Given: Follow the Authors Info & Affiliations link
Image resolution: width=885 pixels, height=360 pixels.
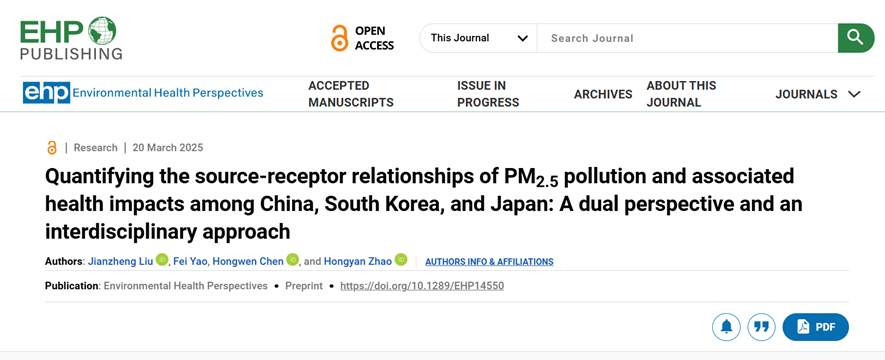Looking at the screenshot, I should 489,262.
